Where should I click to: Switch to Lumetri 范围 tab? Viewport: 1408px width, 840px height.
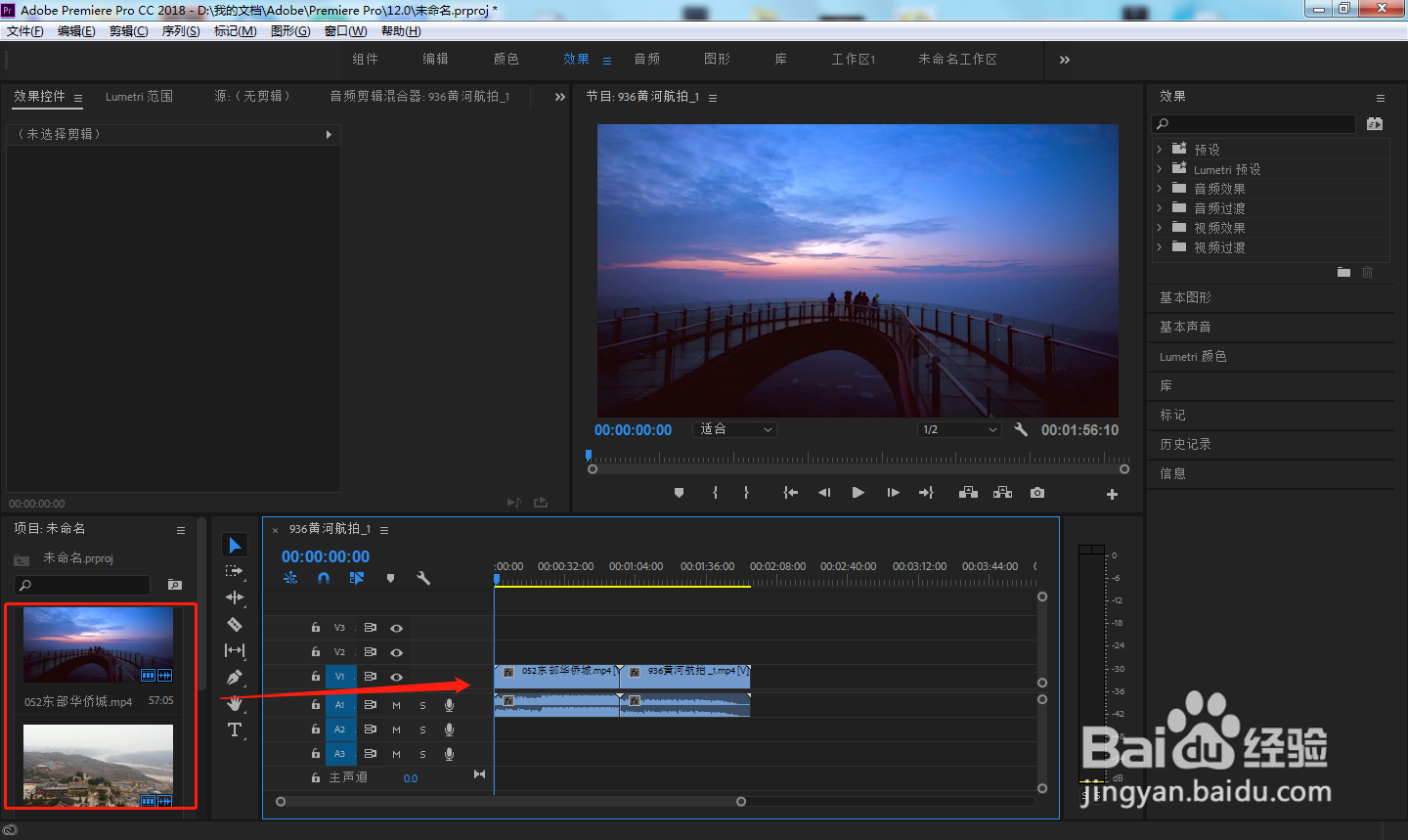click(140, 96)
